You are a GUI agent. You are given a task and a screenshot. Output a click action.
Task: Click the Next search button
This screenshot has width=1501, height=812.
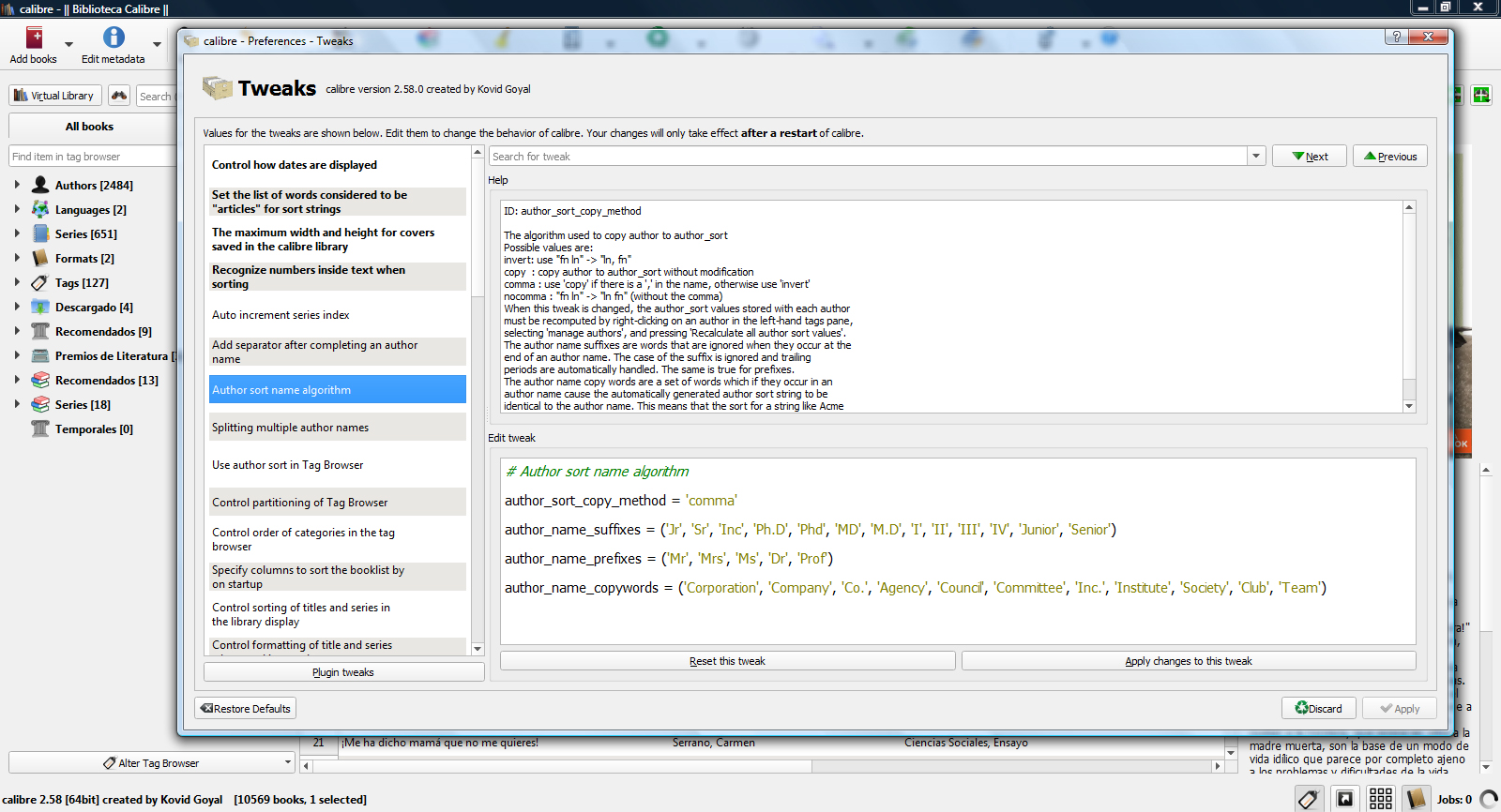click(1310, 157)
